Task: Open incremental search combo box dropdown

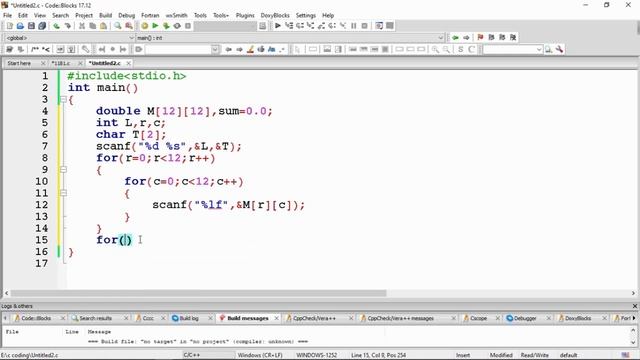Action: [215, 49]
